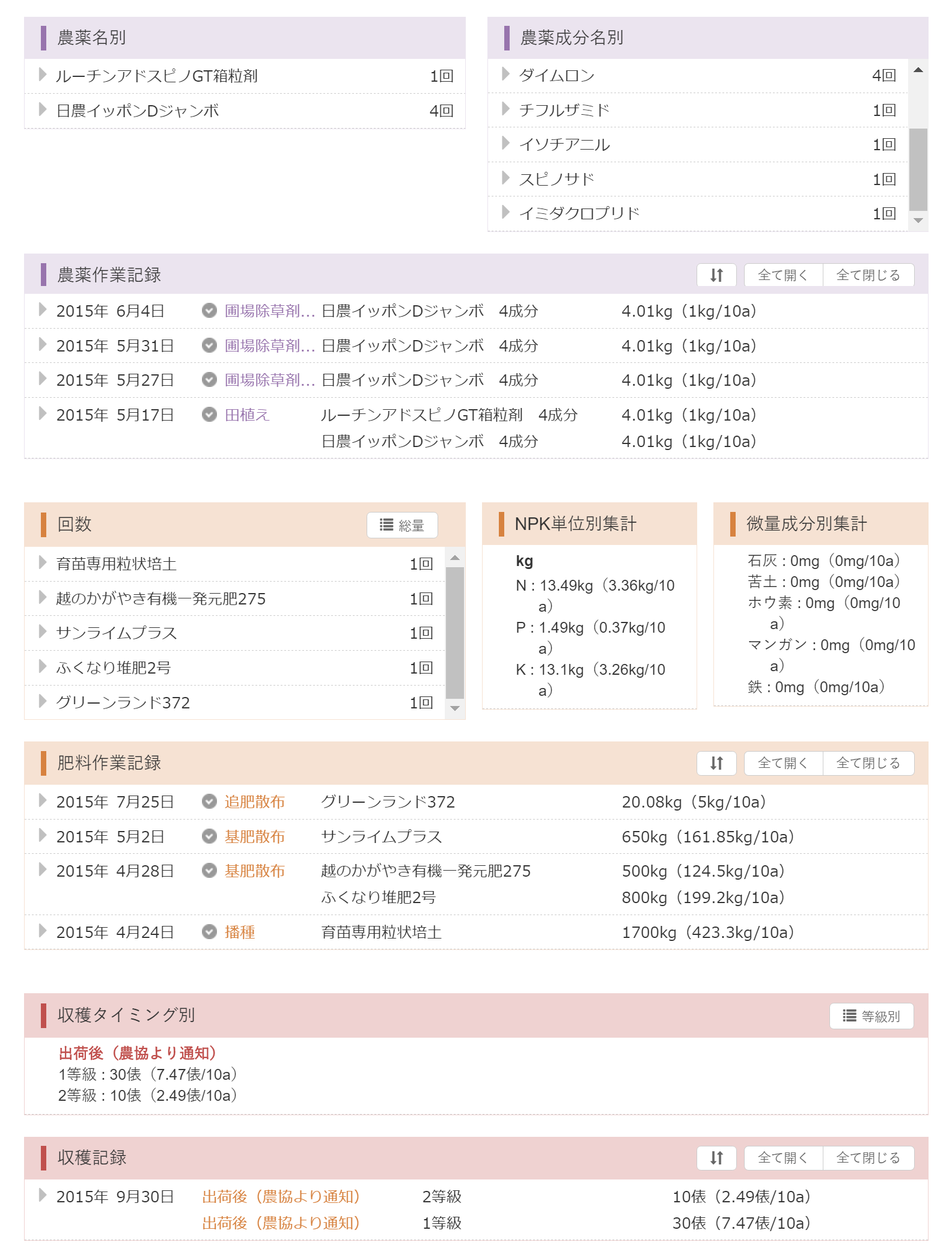The image size is (952, 1257).
Task: Click the 等級別 list view button
Action: click(871, 1016)
